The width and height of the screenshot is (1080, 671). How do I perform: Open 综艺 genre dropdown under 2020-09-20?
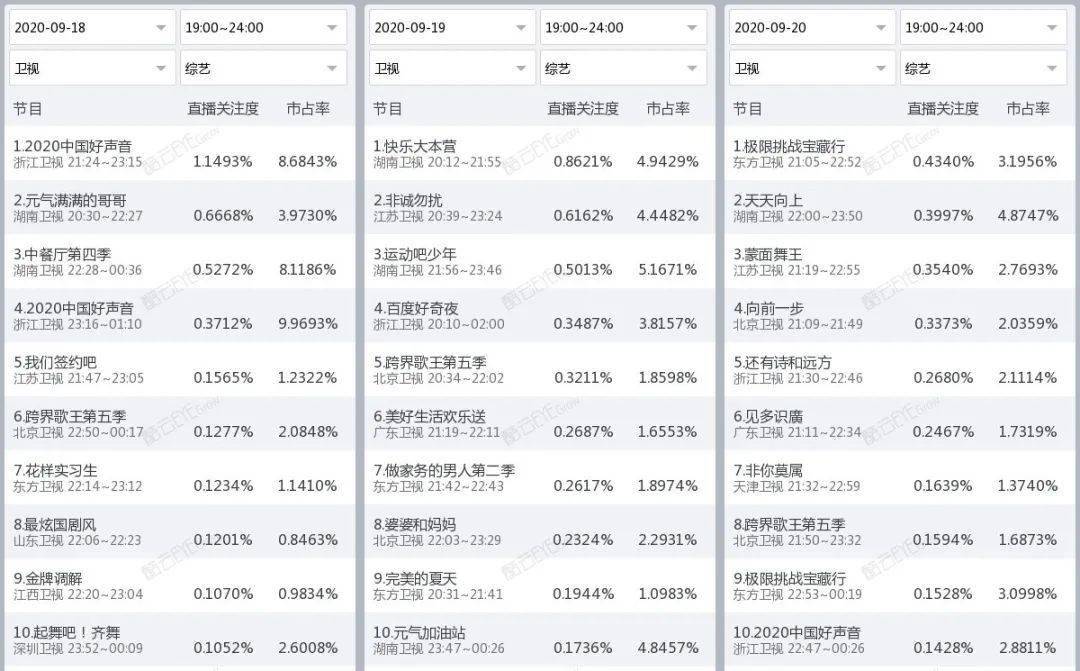point(983,68)
